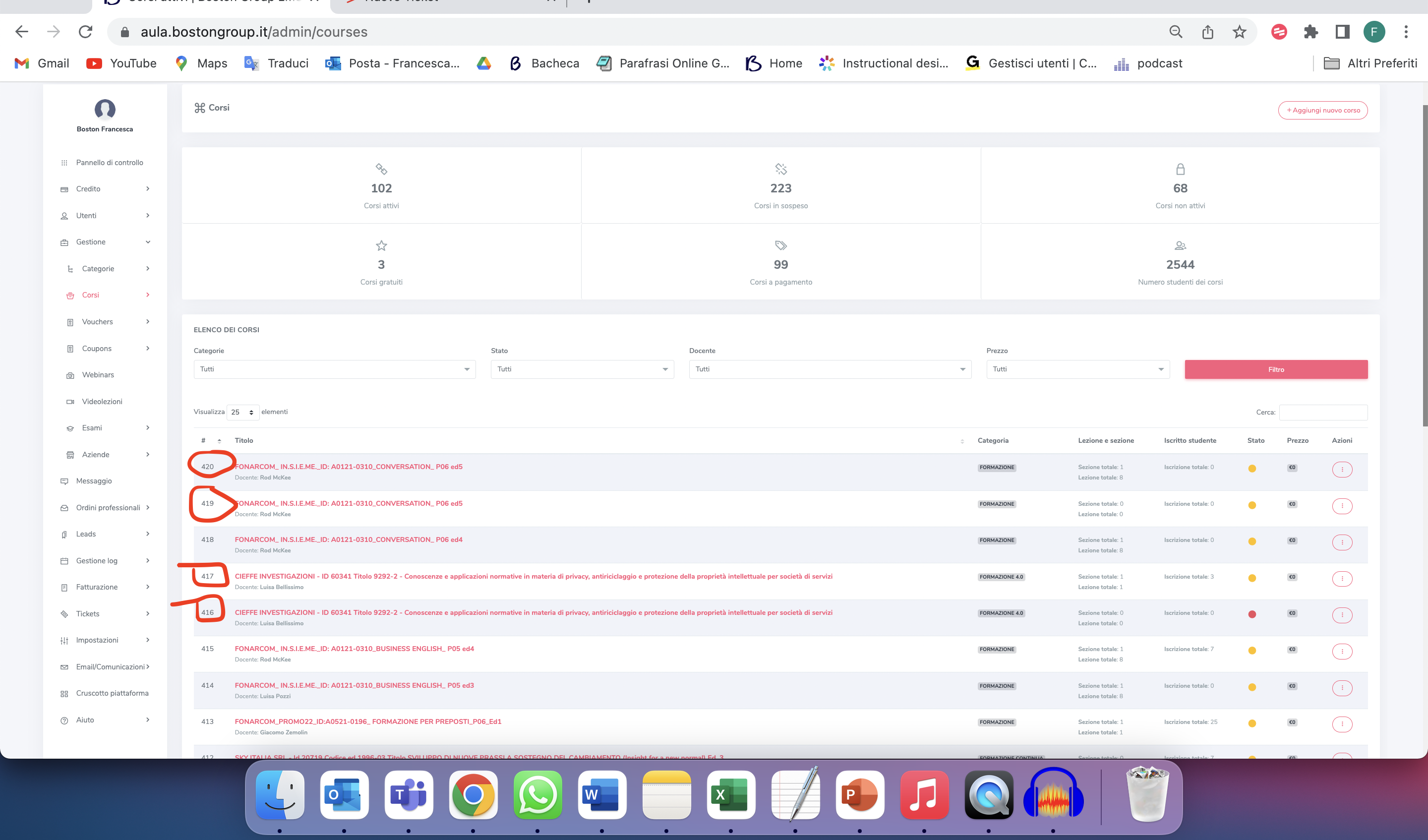Open the Stato filter dropdown
The width and height of the screenshot is (1428, 840).
(582, 369)
